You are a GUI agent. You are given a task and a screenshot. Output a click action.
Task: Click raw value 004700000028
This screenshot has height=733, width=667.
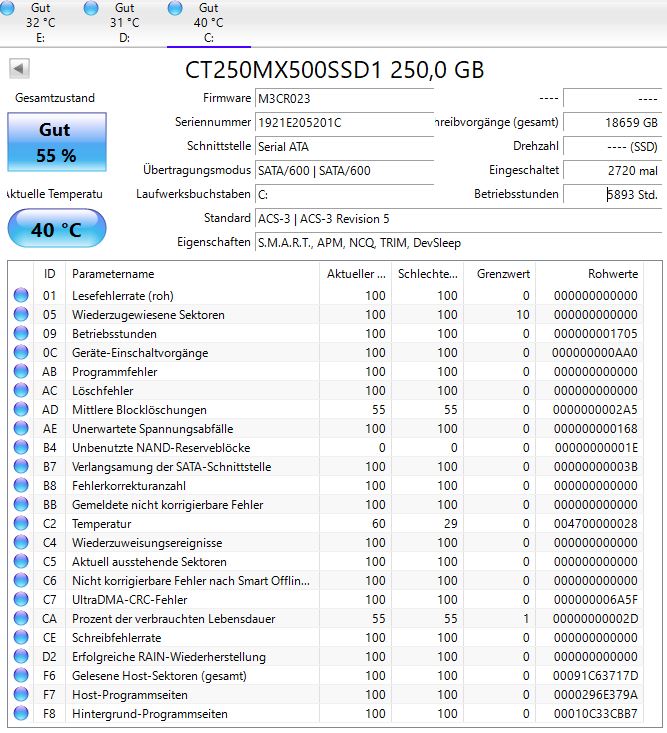(595, 524)
